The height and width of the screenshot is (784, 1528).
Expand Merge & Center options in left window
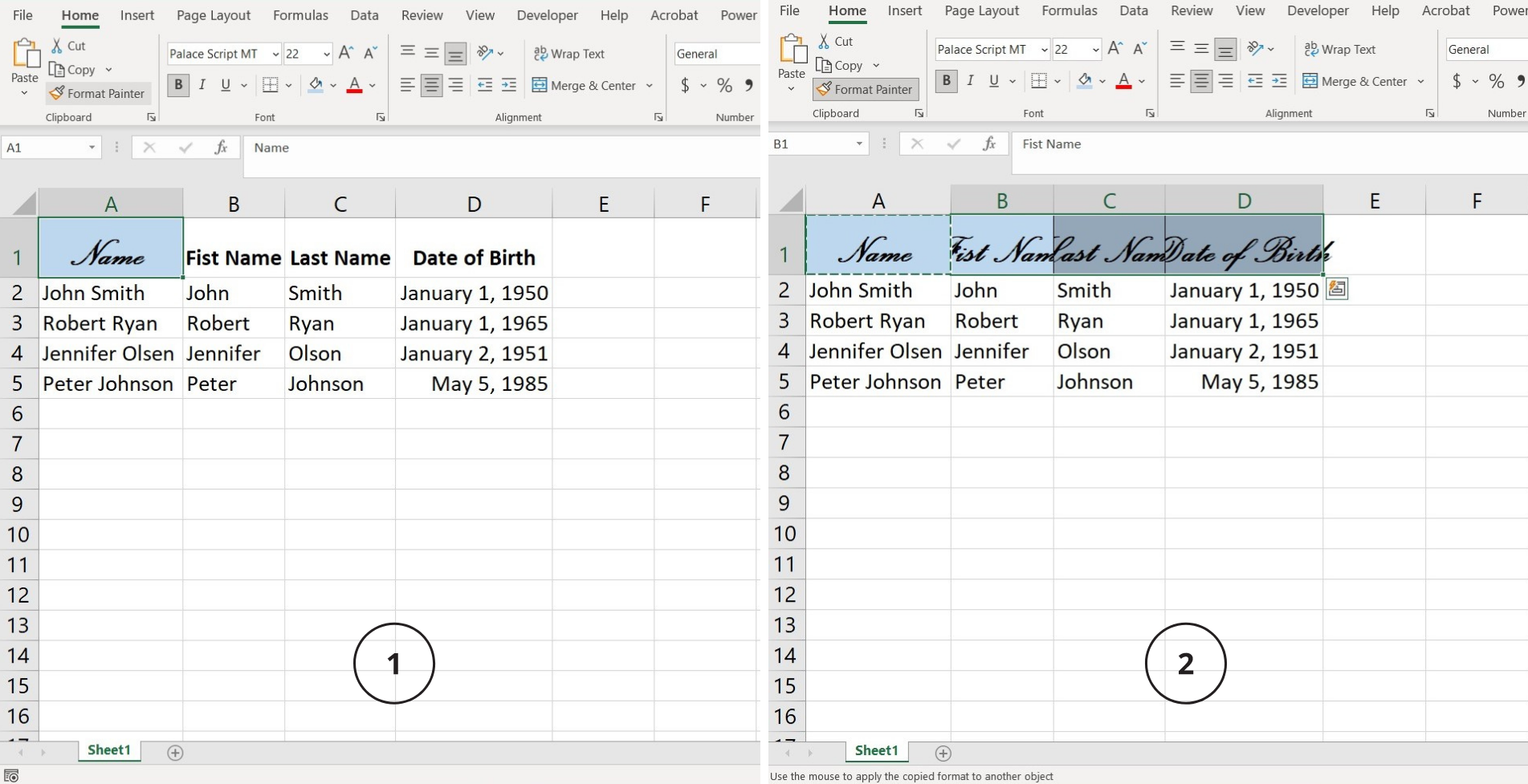coord(650,85)
